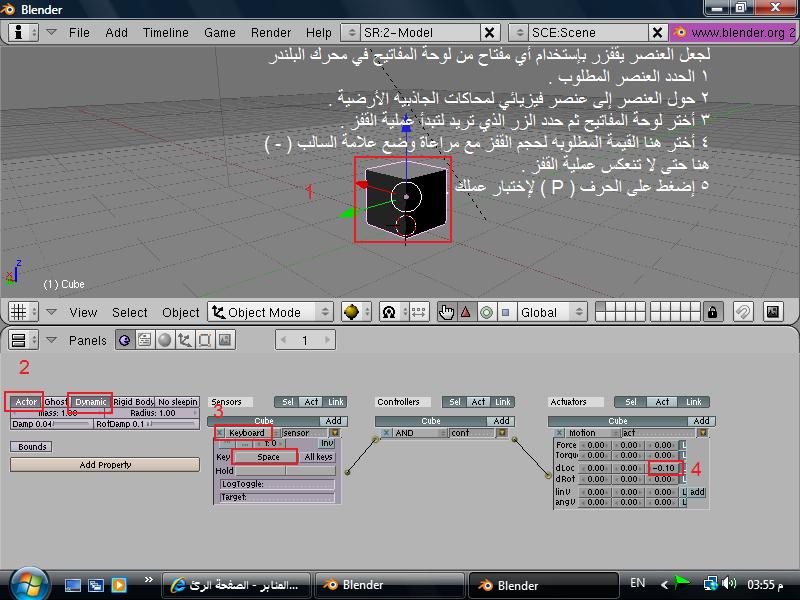
Task: Open the Global orientation dropdown
Action: pyautogui.click(x=551, y=312)
